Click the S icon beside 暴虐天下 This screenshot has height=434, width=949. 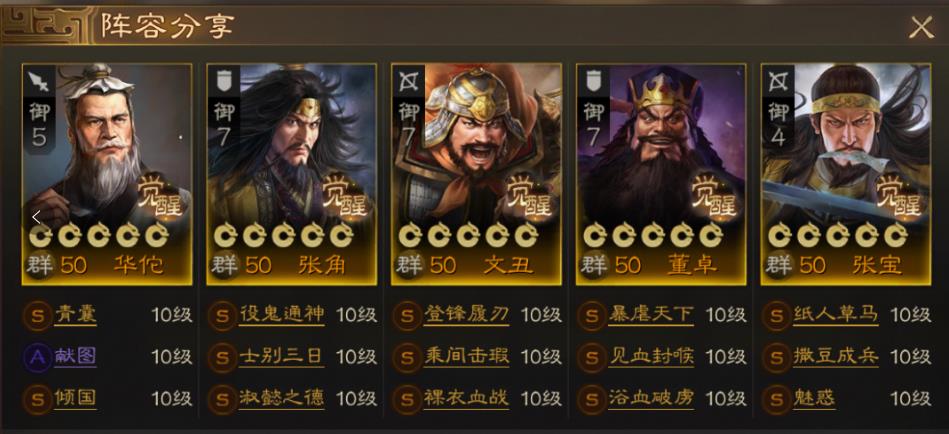tap(592, 315)
